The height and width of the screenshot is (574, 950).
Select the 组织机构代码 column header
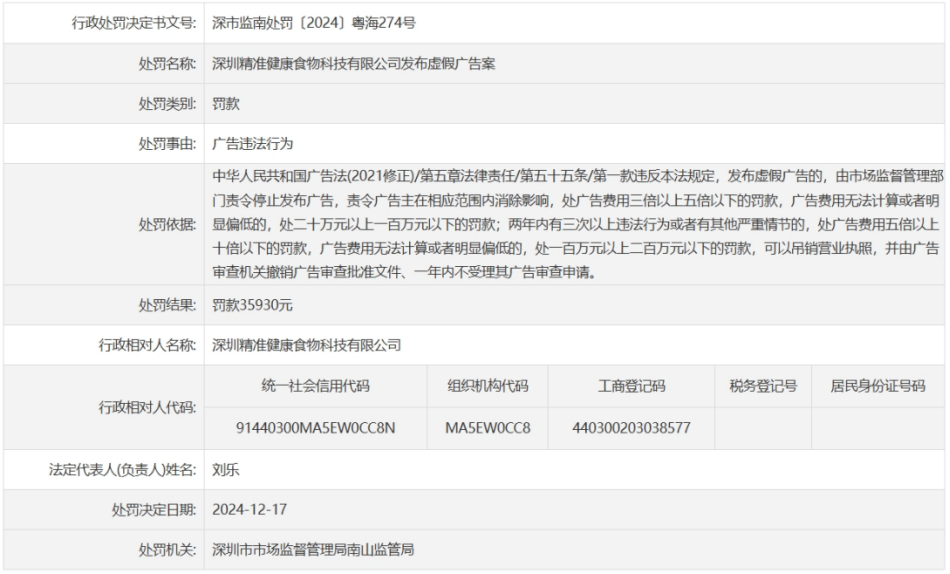click(x=488, y=386)
